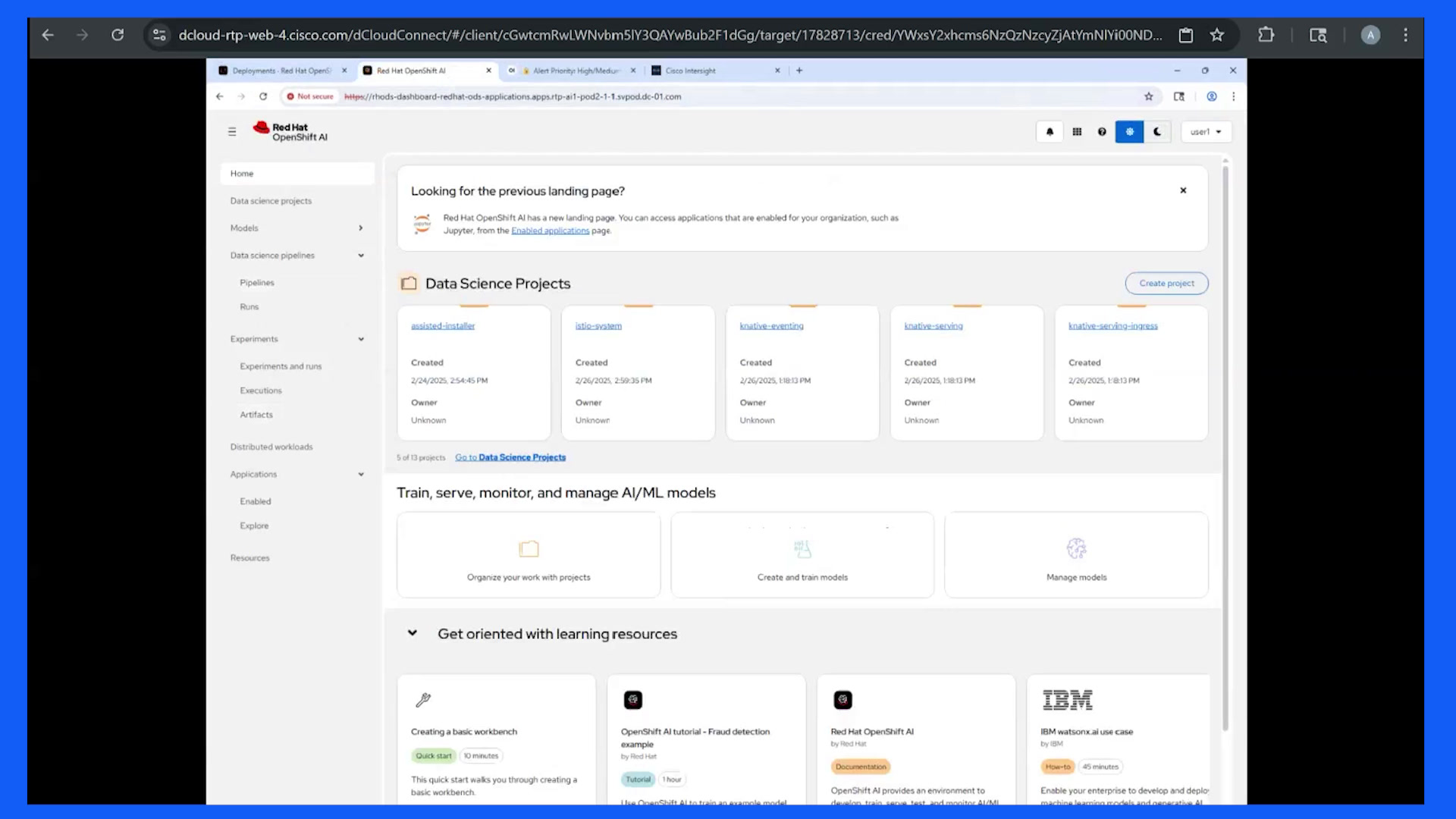Reload the inner Red Hat OpenShift page
Image resolution: width=1456 pixels, height=819 pixels.
[x=263, y=96]
